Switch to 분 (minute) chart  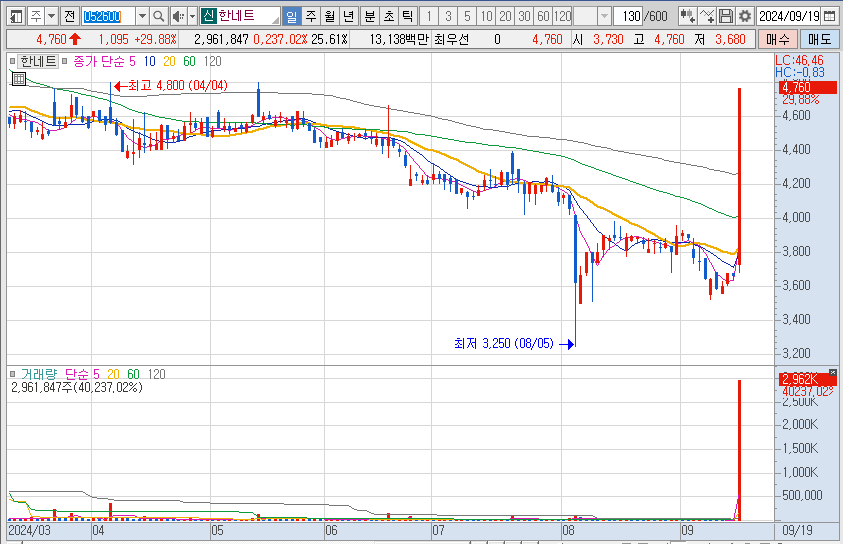coord(369,16)
